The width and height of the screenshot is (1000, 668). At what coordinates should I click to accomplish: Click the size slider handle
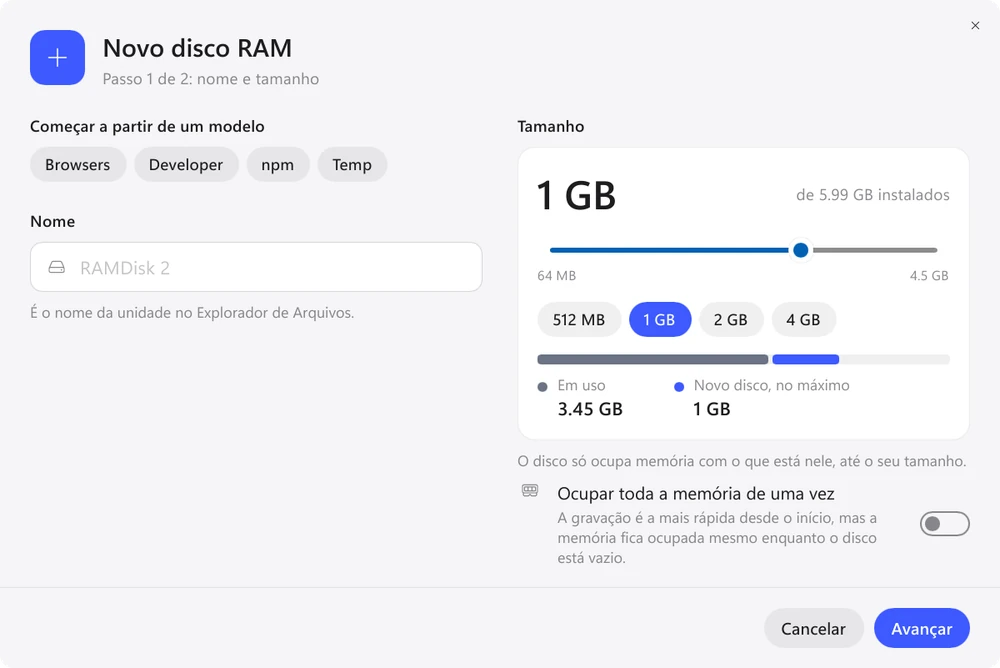[x=800, y=250]
